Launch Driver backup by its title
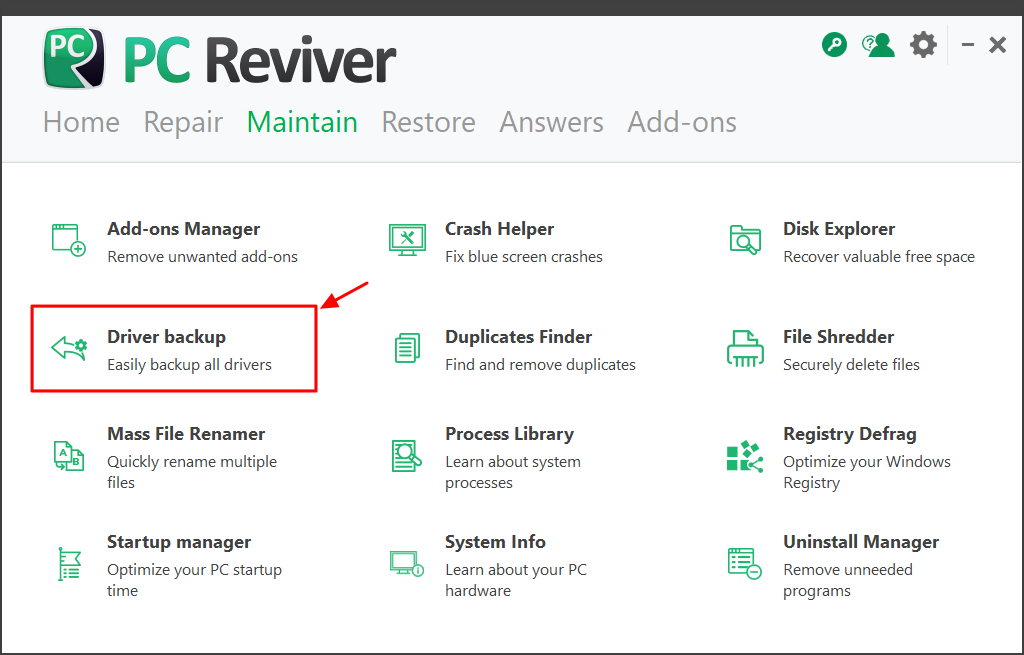The width and height of the screenshot is (1024, 655). 167,336
